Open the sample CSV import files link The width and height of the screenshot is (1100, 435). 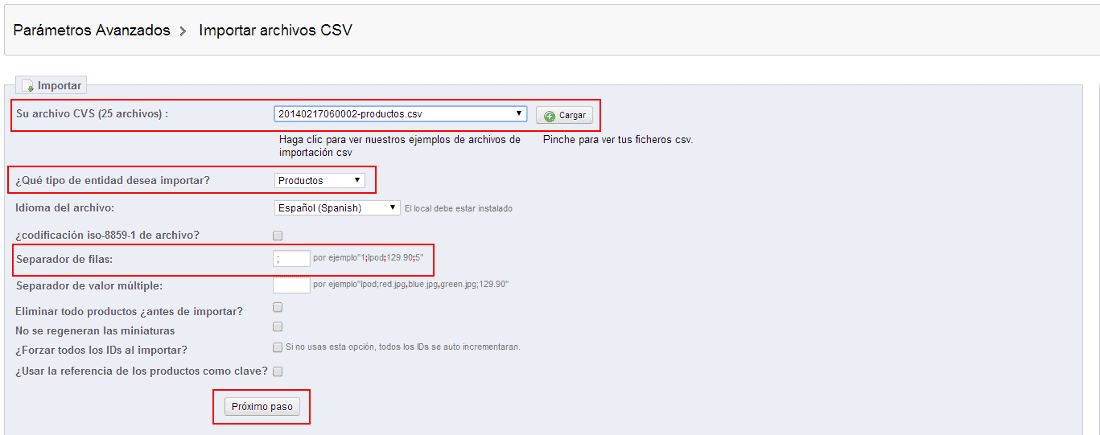[399, 145]
